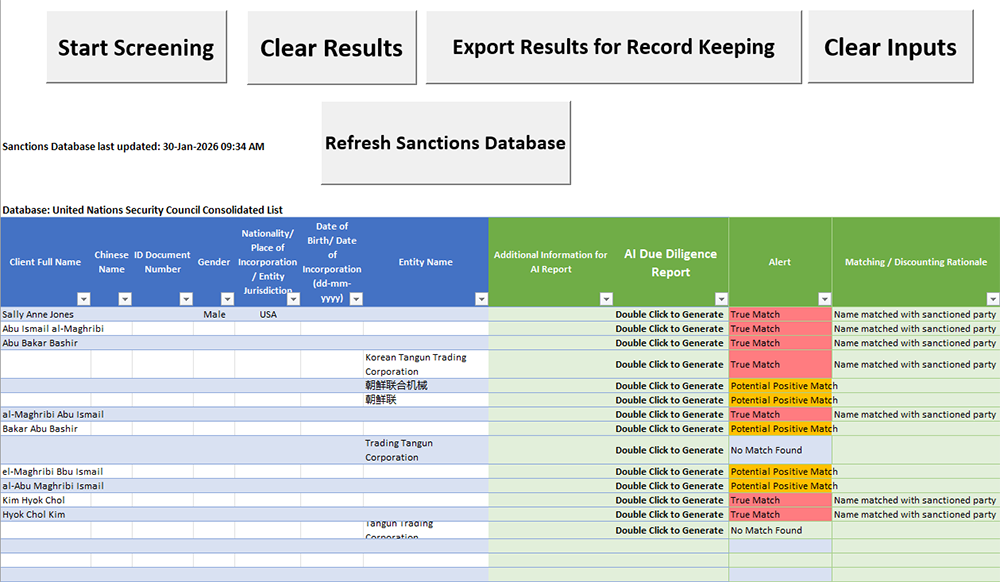Open the AI Due Diligence Report filter
Image resolution: width=1000 pixels, height=582 pixels.
tap(721, 299)
